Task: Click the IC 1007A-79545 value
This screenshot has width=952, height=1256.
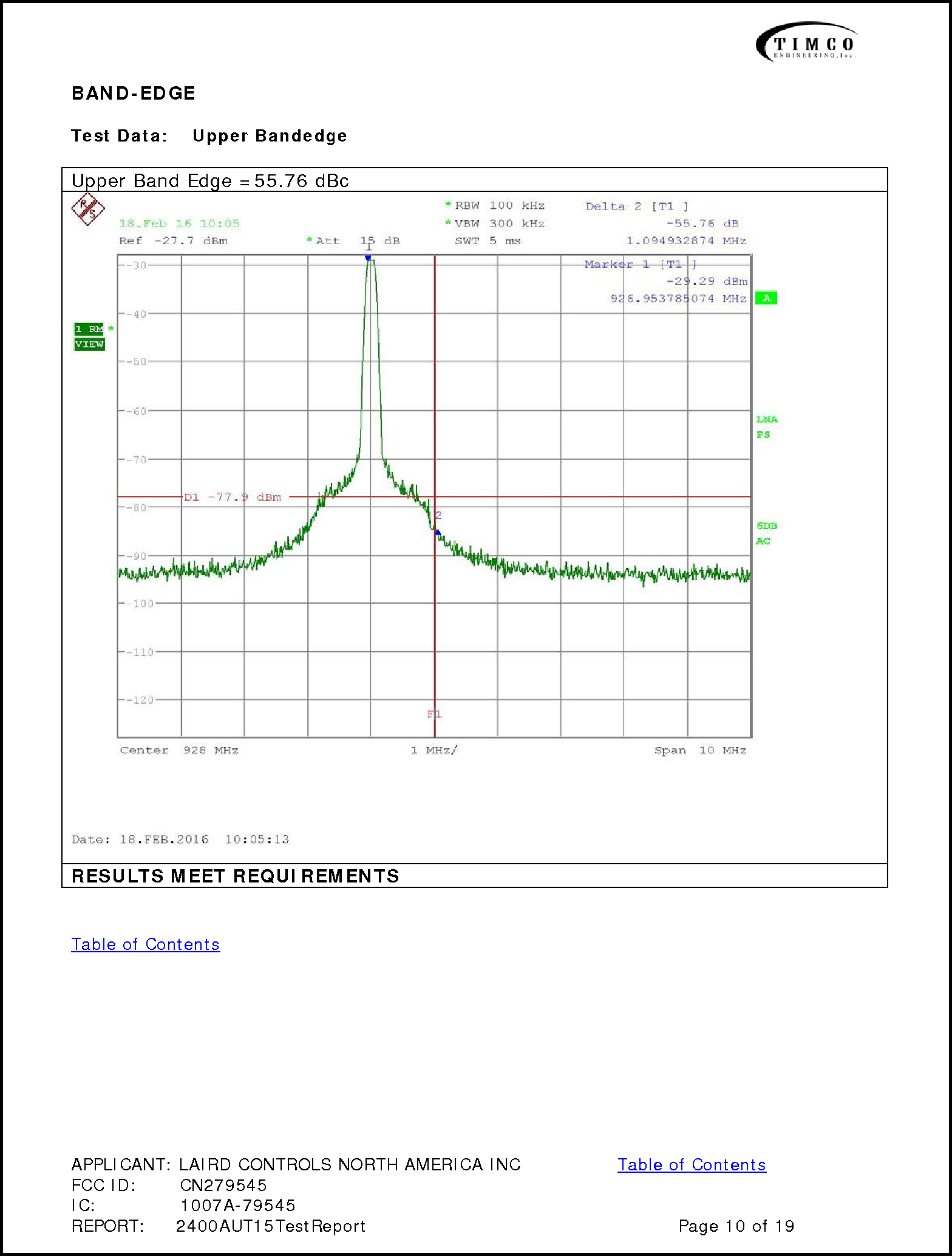Action: [237, 1206]
